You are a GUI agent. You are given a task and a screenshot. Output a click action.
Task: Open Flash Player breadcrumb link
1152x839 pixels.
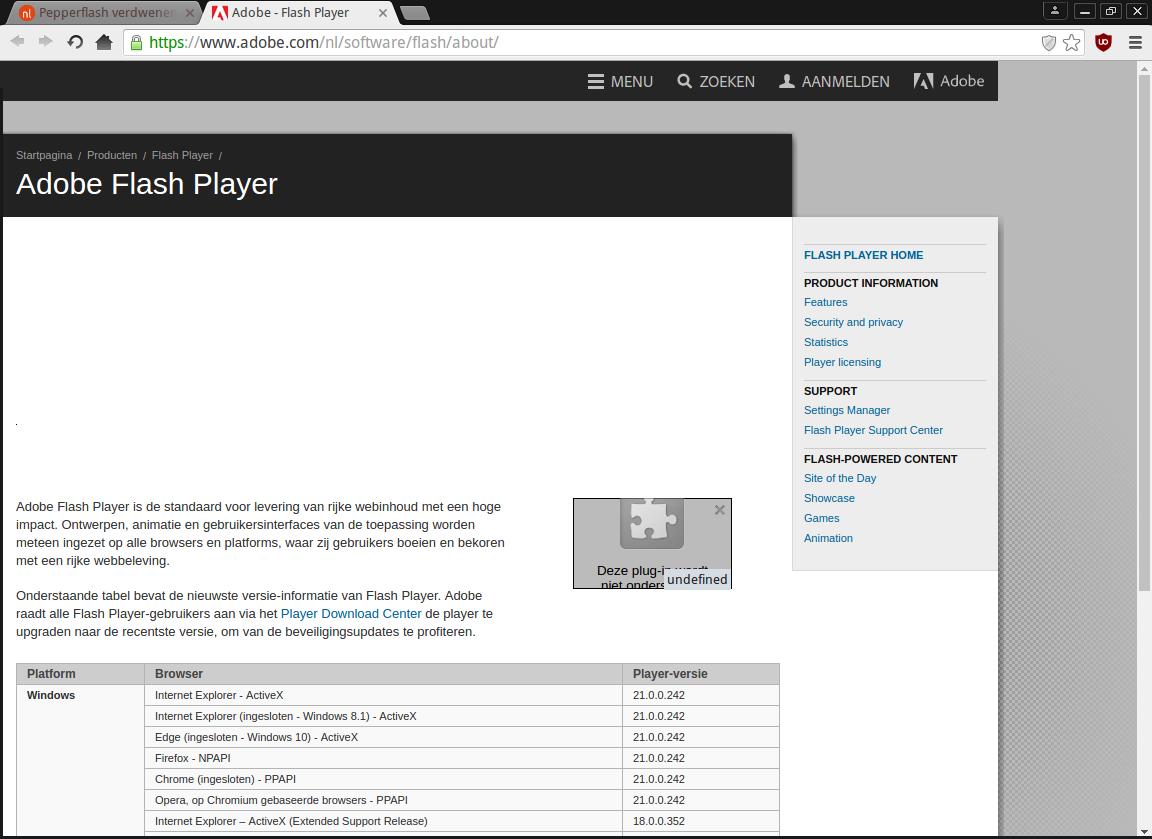pos(182,155)
